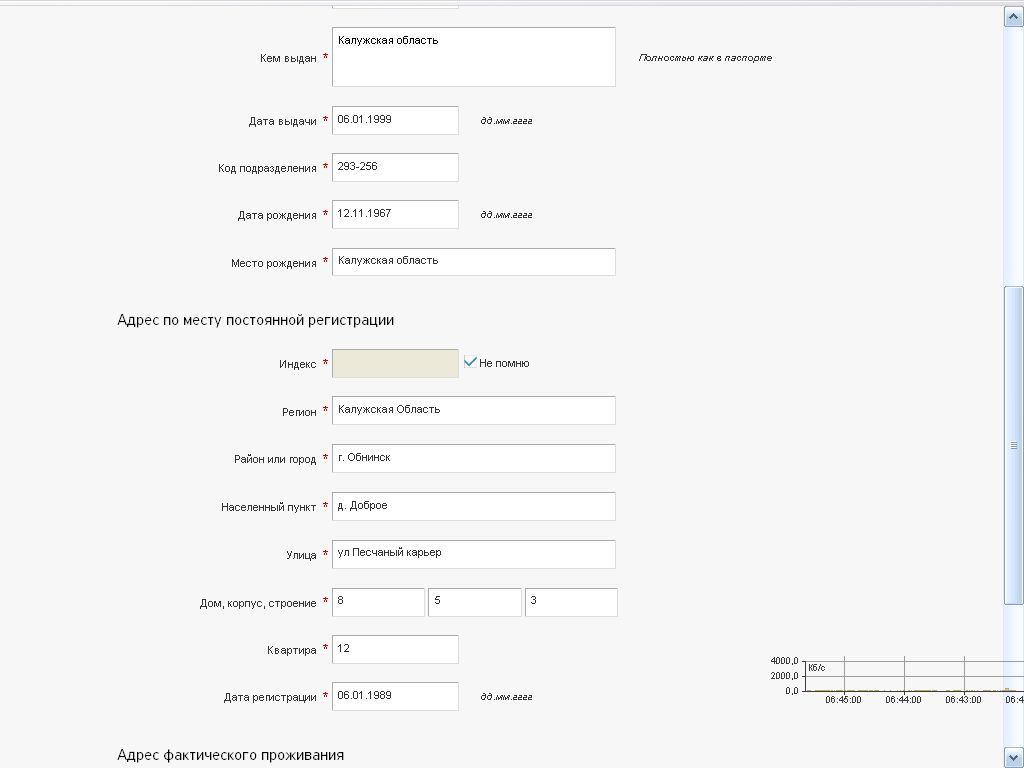This screenshot has width=1024, height=768.
Task: Click the disabled "Индекс" field
Action: pos(395,363)
